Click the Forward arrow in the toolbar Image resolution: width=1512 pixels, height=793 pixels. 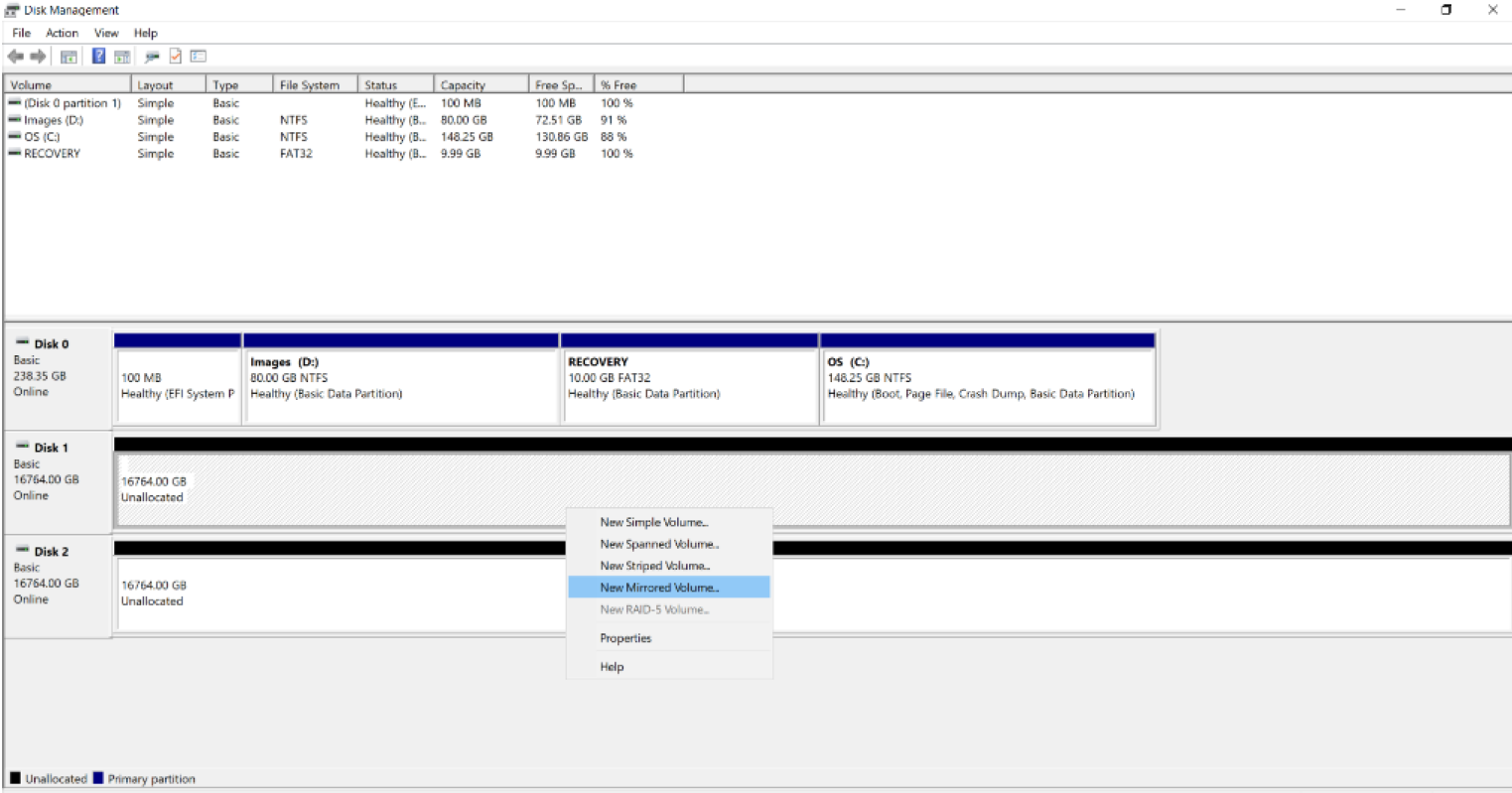point(38,57)
